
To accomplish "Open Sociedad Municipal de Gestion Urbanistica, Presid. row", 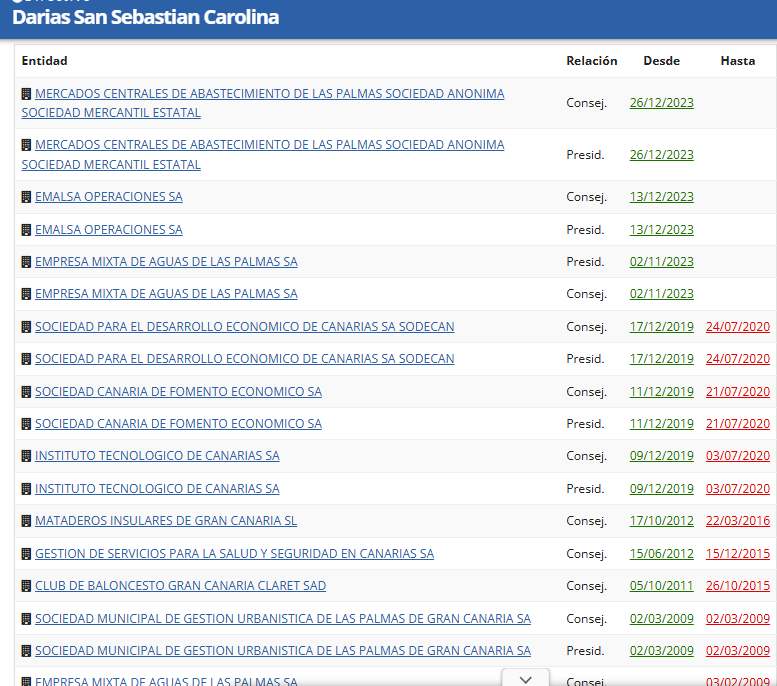I will pyautogui.click(x=283, y=651).
